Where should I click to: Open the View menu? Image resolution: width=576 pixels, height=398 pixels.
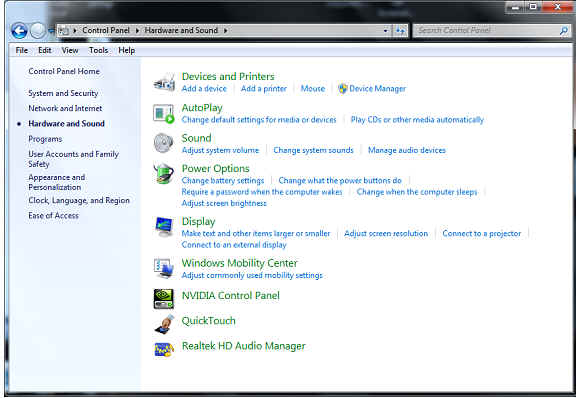click(70, 50)
